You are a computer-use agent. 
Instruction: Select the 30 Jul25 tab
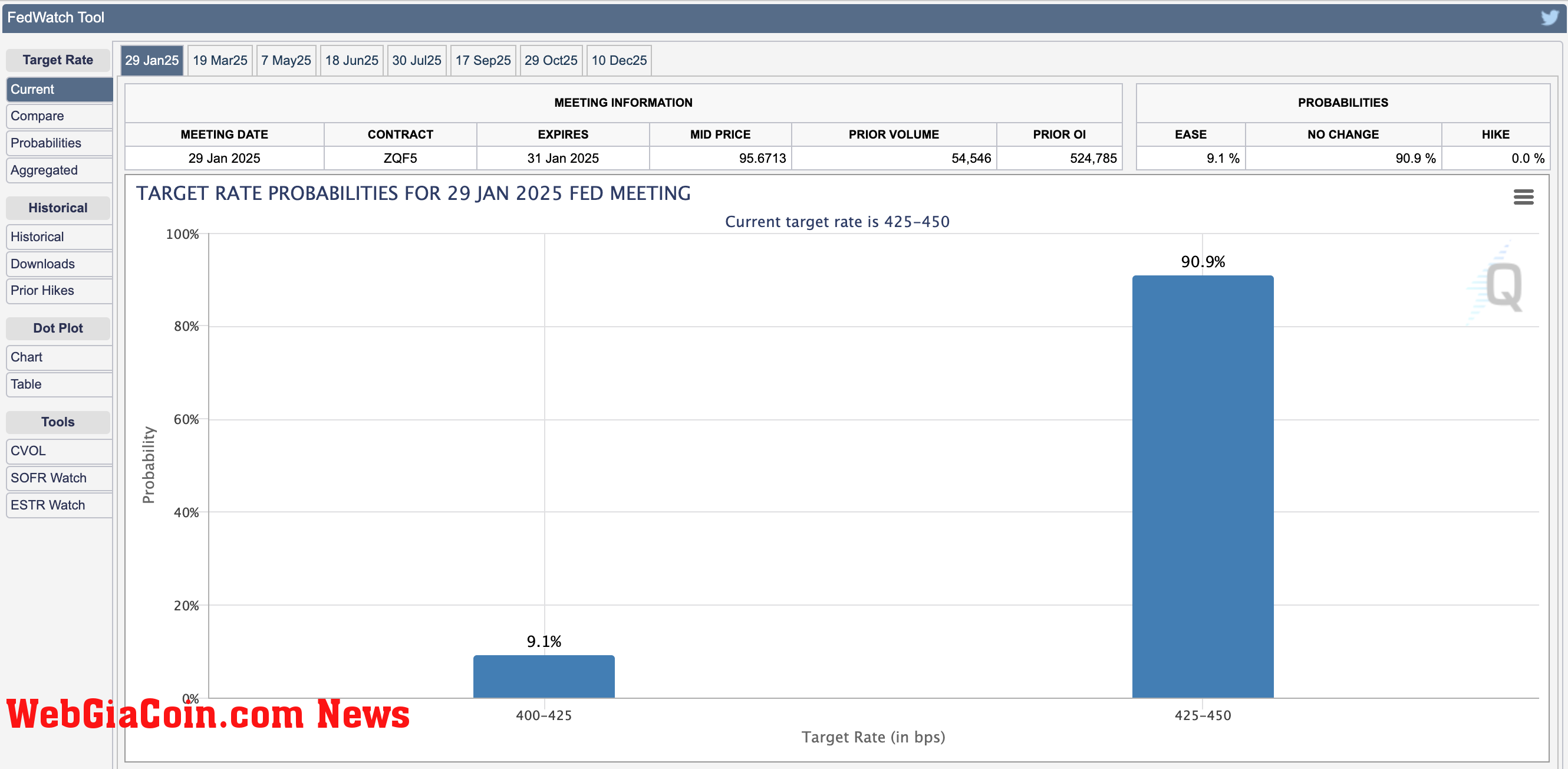click(416, 60)
